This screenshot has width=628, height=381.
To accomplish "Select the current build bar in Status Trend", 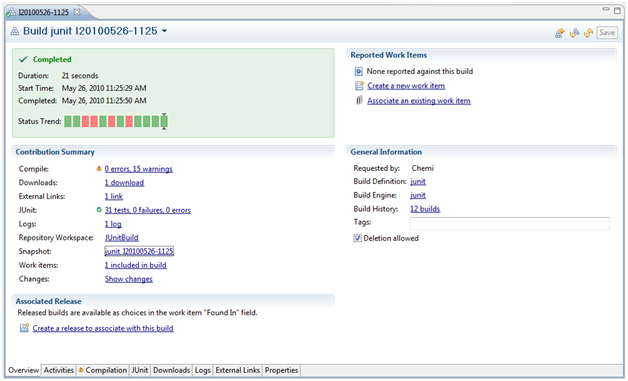I will point(164,121).
